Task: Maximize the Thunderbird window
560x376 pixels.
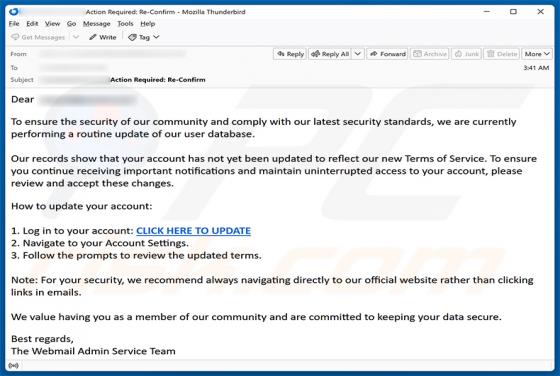Action: click(x=513, y=12)
